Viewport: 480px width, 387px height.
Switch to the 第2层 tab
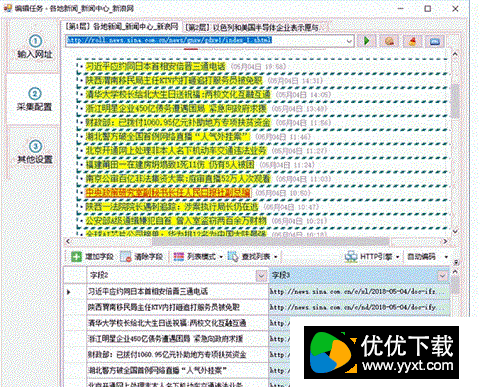tap(256, 27)
